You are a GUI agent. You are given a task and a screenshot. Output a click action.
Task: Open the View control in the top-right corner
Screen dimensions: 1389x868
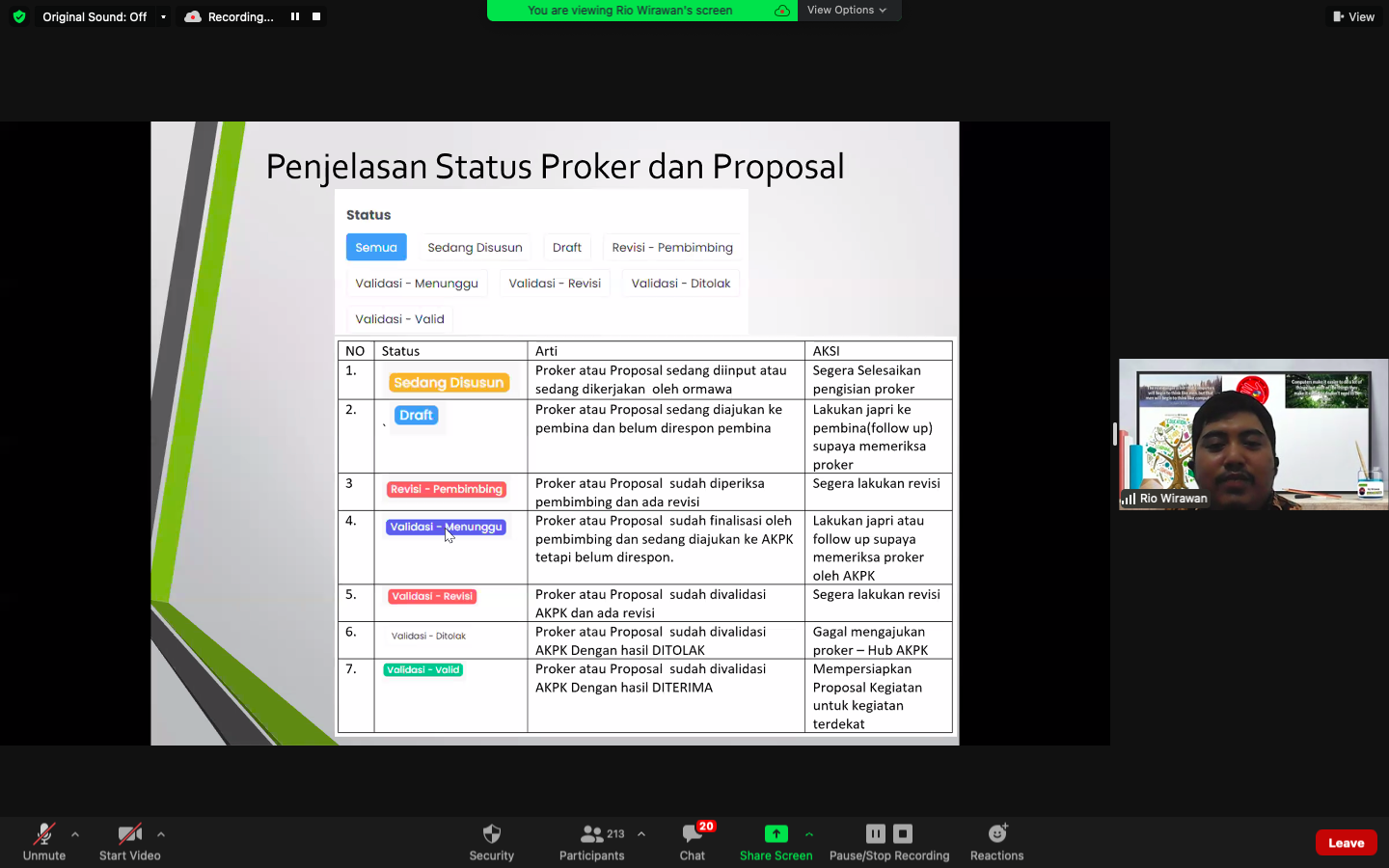coord(1353,16)
